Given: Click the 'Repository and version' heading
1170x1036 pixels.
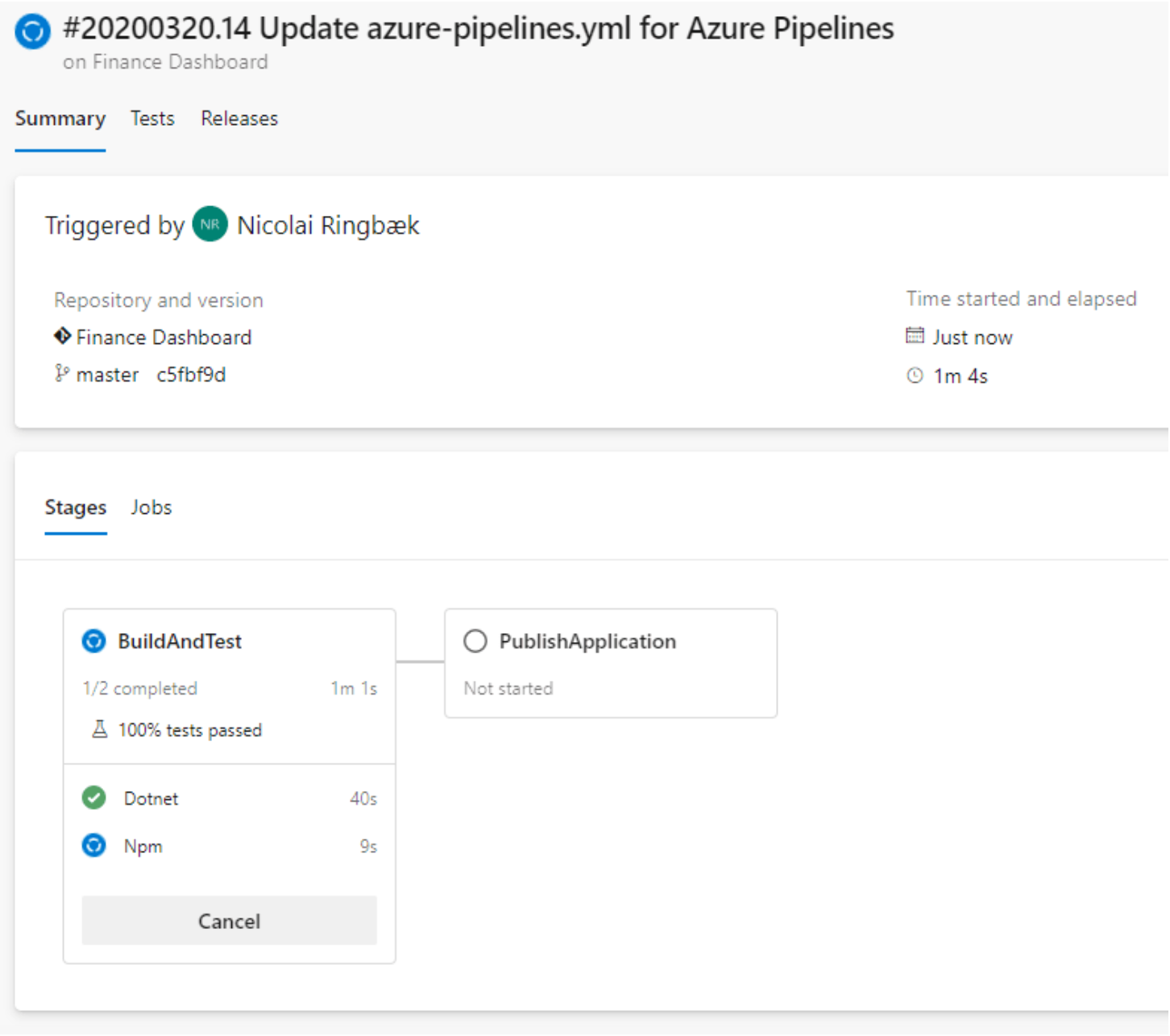Looking at the screenshot, I should (x=159, y=300).
